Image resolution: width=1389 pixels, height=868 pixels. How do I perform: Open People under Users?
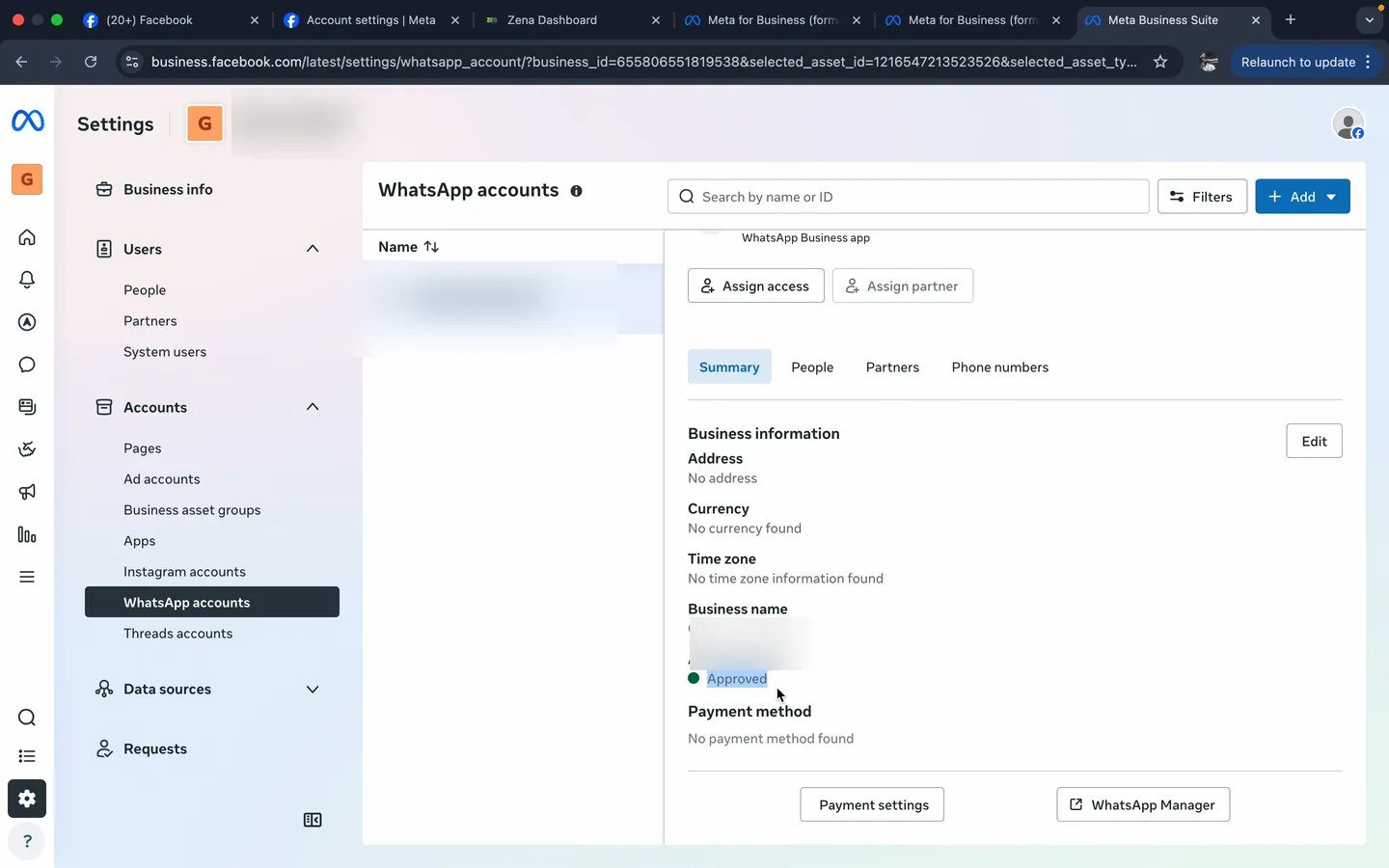(145, 290)
